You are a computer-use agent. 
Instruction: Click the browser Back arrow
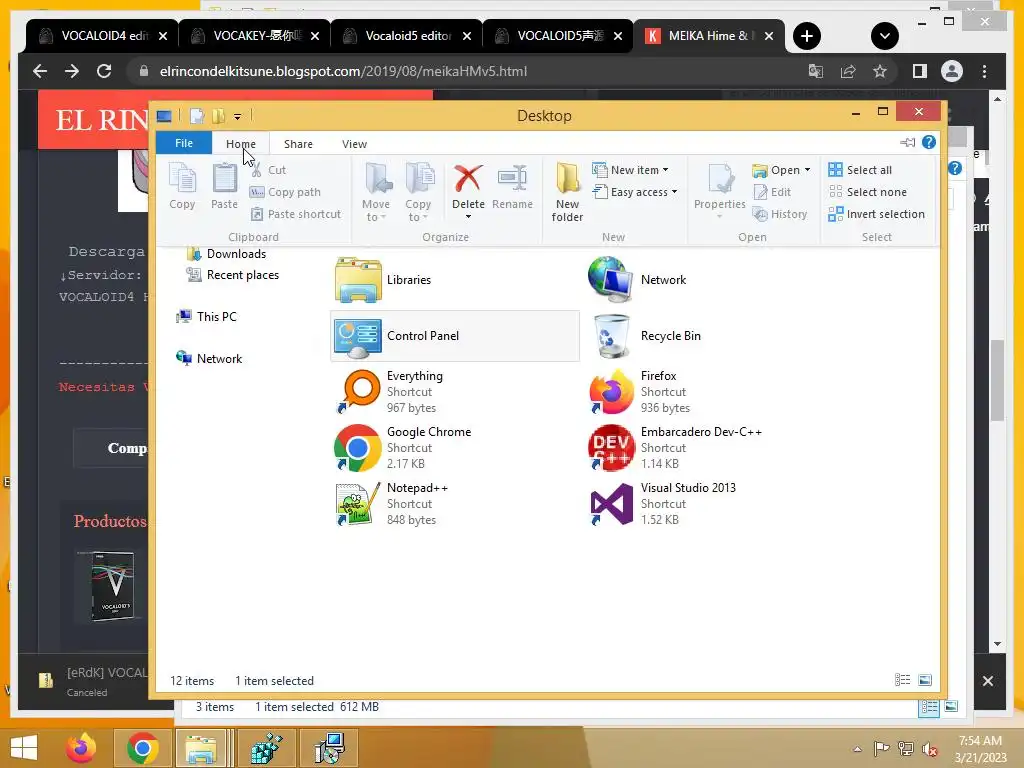pos(40,71)
